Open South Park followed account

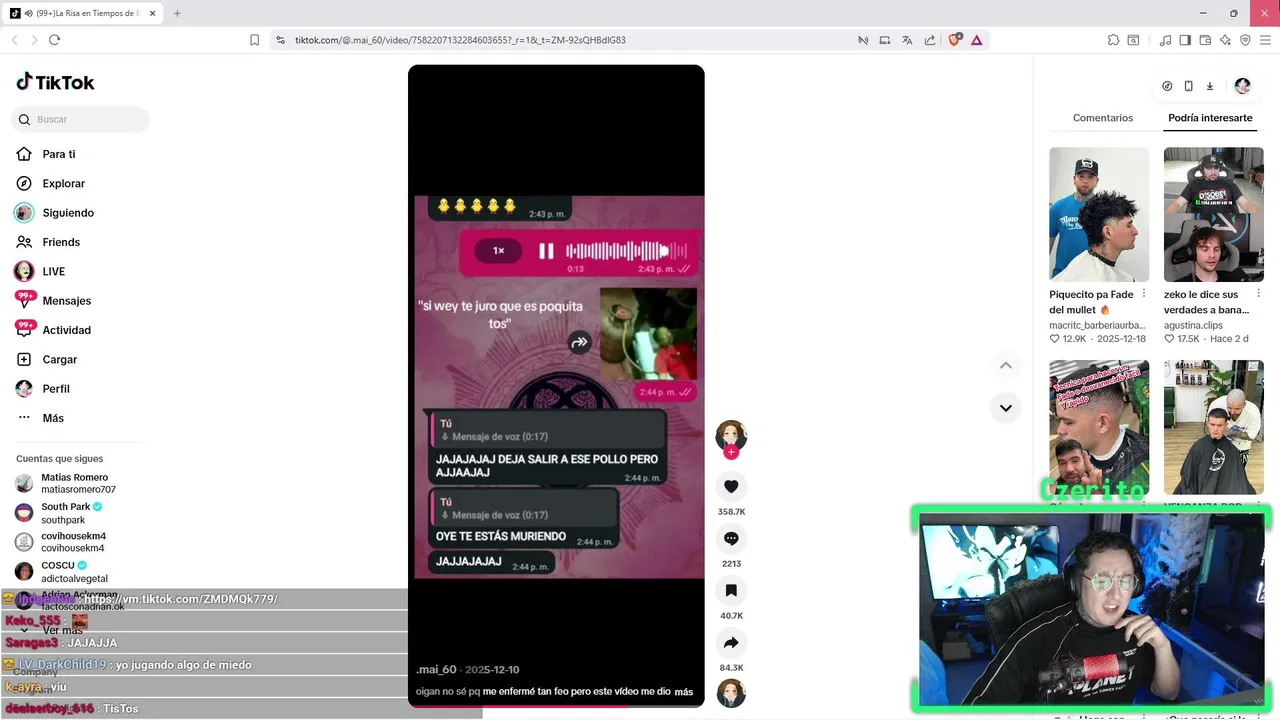[59, 513]
